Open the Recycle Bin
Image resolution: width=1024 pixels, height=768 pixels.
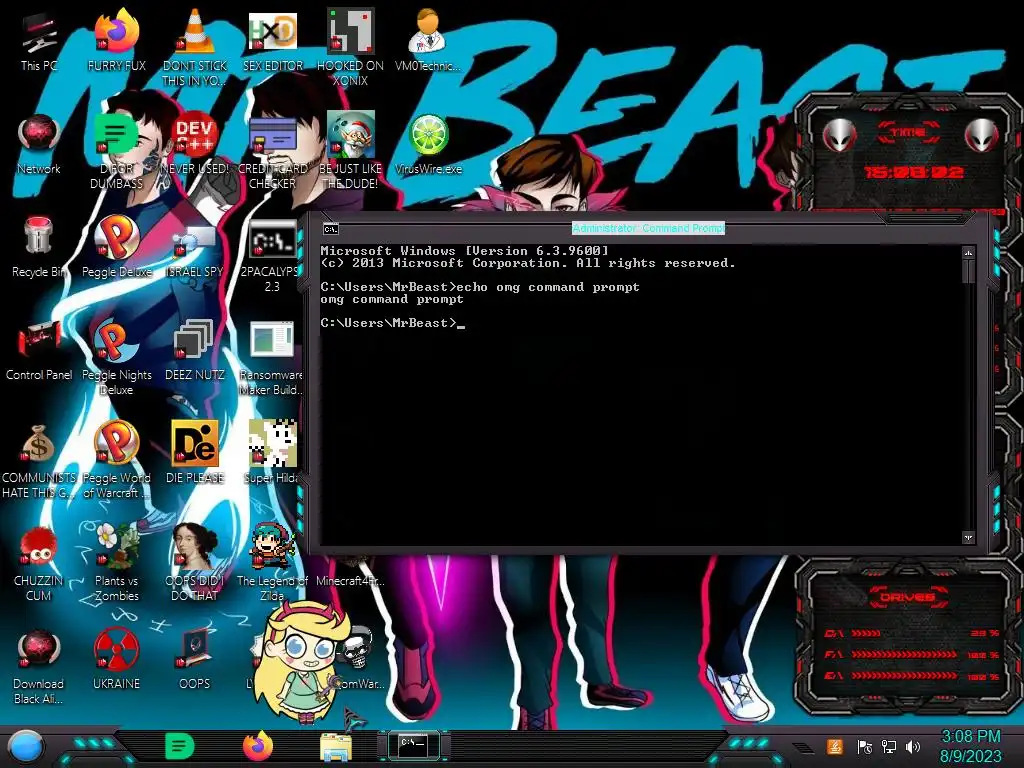(x=39, y=247)
